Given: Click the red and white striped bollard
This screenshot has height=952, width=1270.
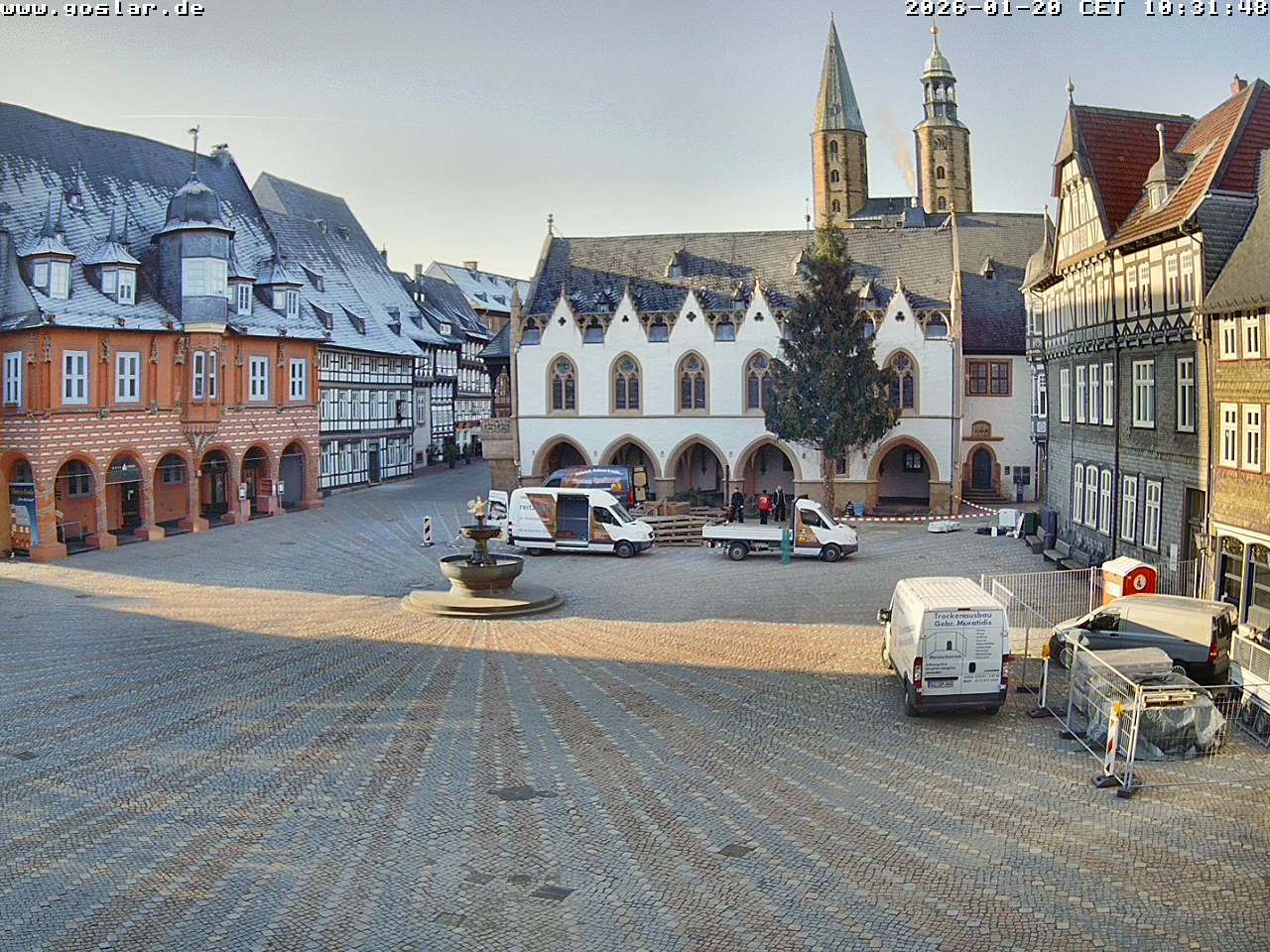Looking at the screenshot, I should coord(428,531).
